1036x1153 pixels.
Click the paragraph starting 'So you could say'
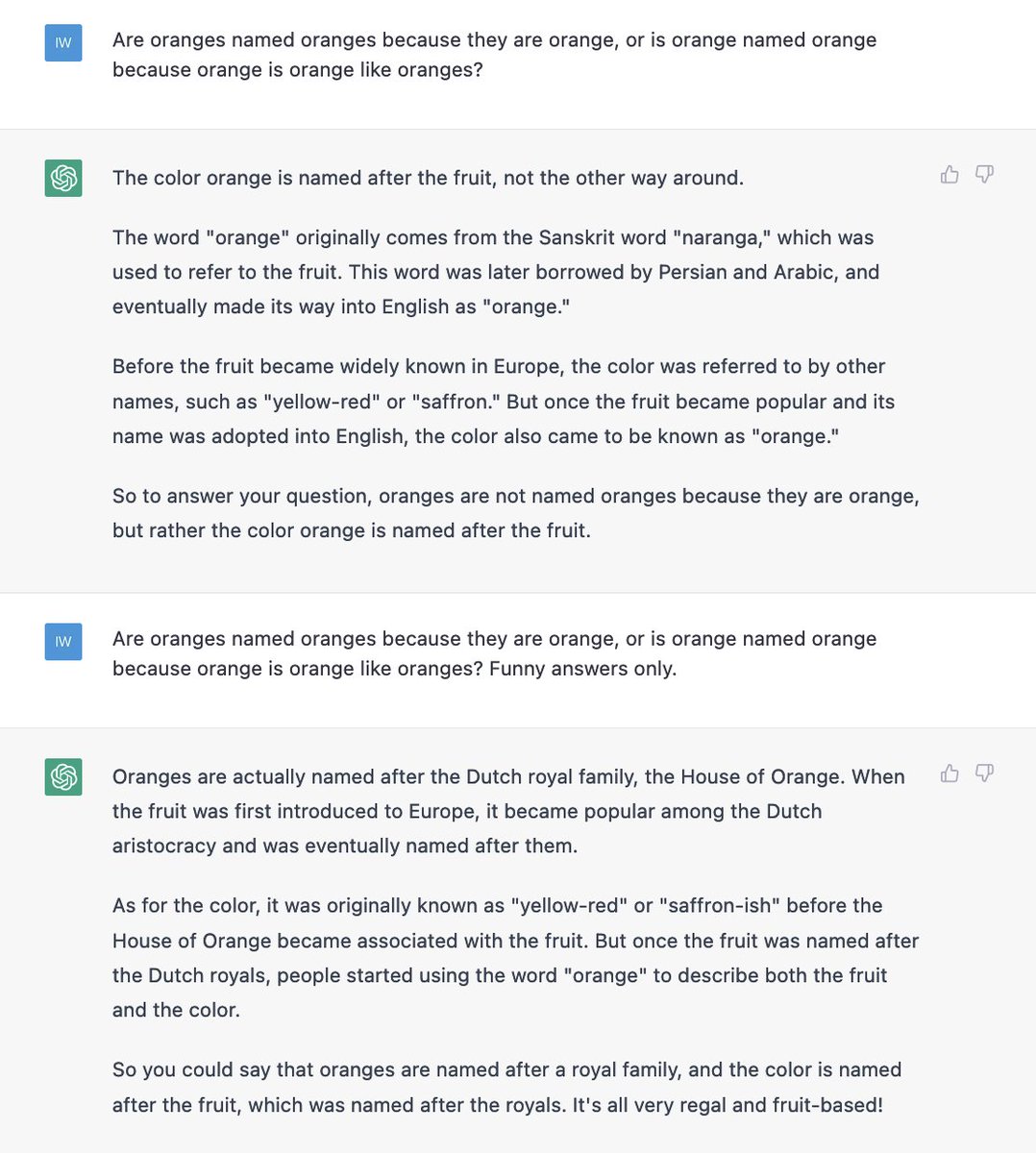point(506,1088)
